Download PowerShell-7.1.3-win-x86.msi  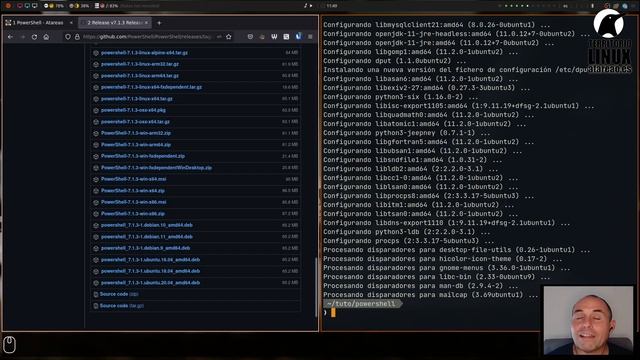pyautogui.click(x=133, y=202)
